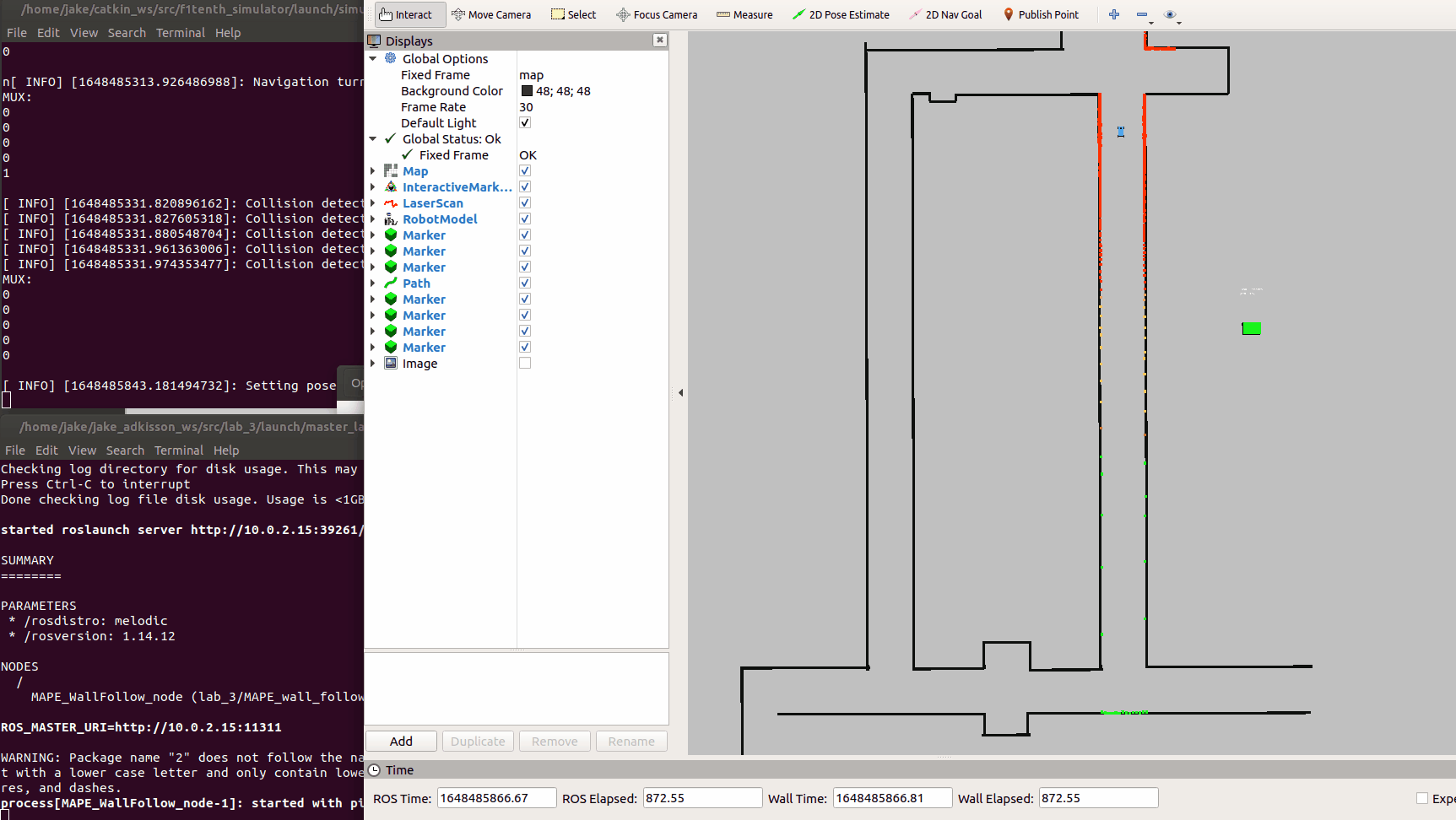The width and height of the screenshot is (1456, 820).
Task: Click the Publish Point tool
Action: point(1041,14)
